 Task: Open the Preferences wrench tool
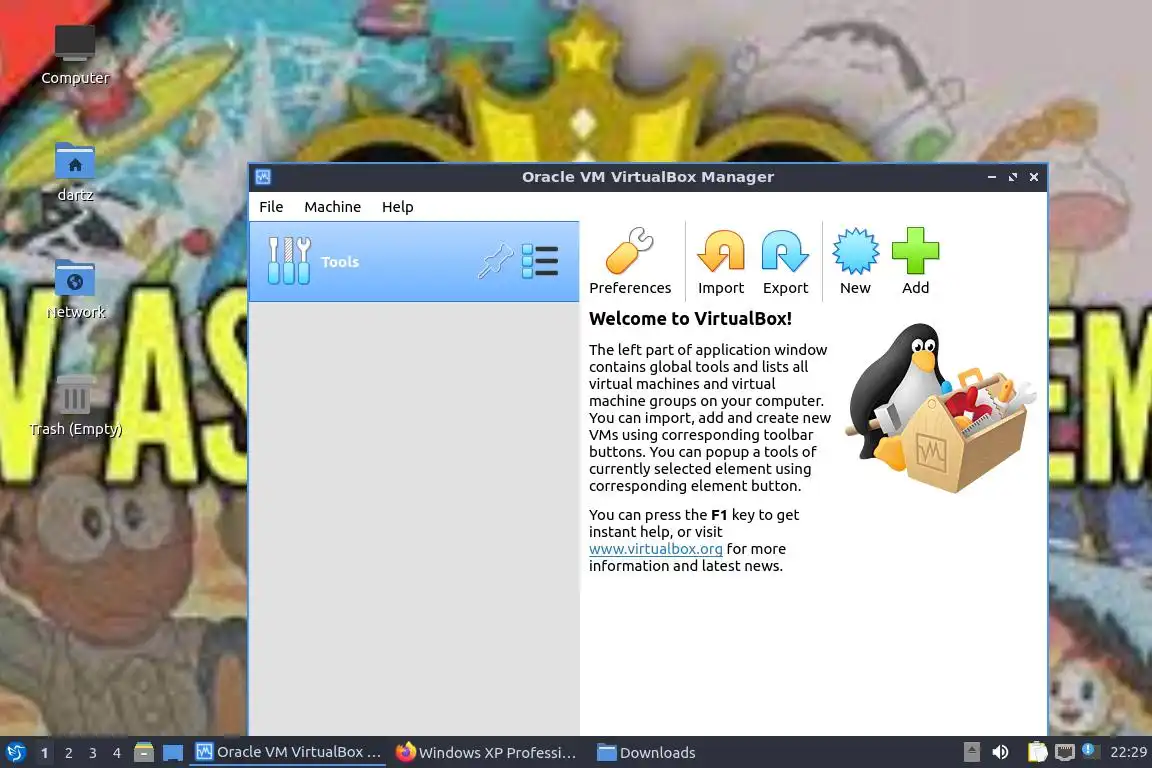tap(630, 261)
